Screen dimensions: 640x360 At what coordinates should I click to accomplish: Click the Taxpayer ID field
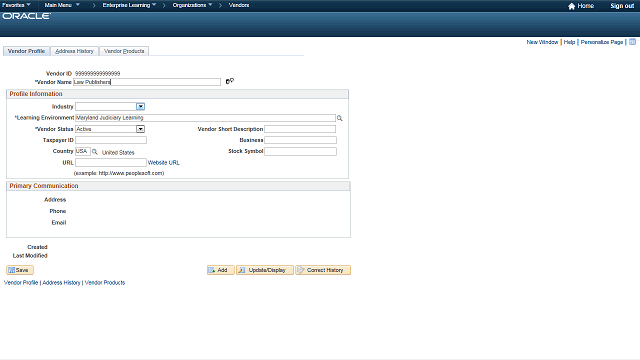[x=111, y=140]
